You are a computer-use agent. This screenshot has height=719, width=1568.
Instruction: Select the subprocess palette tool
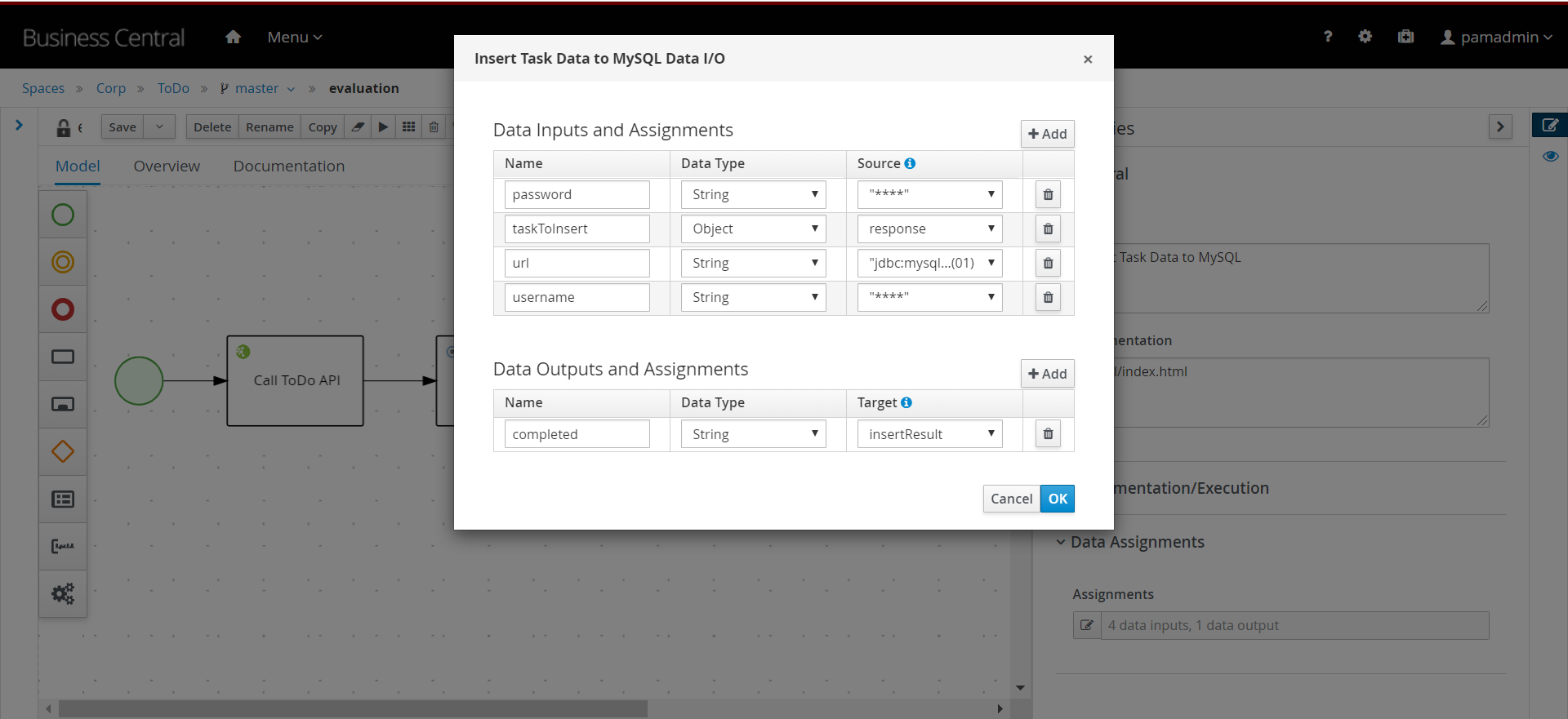[63, 404]
